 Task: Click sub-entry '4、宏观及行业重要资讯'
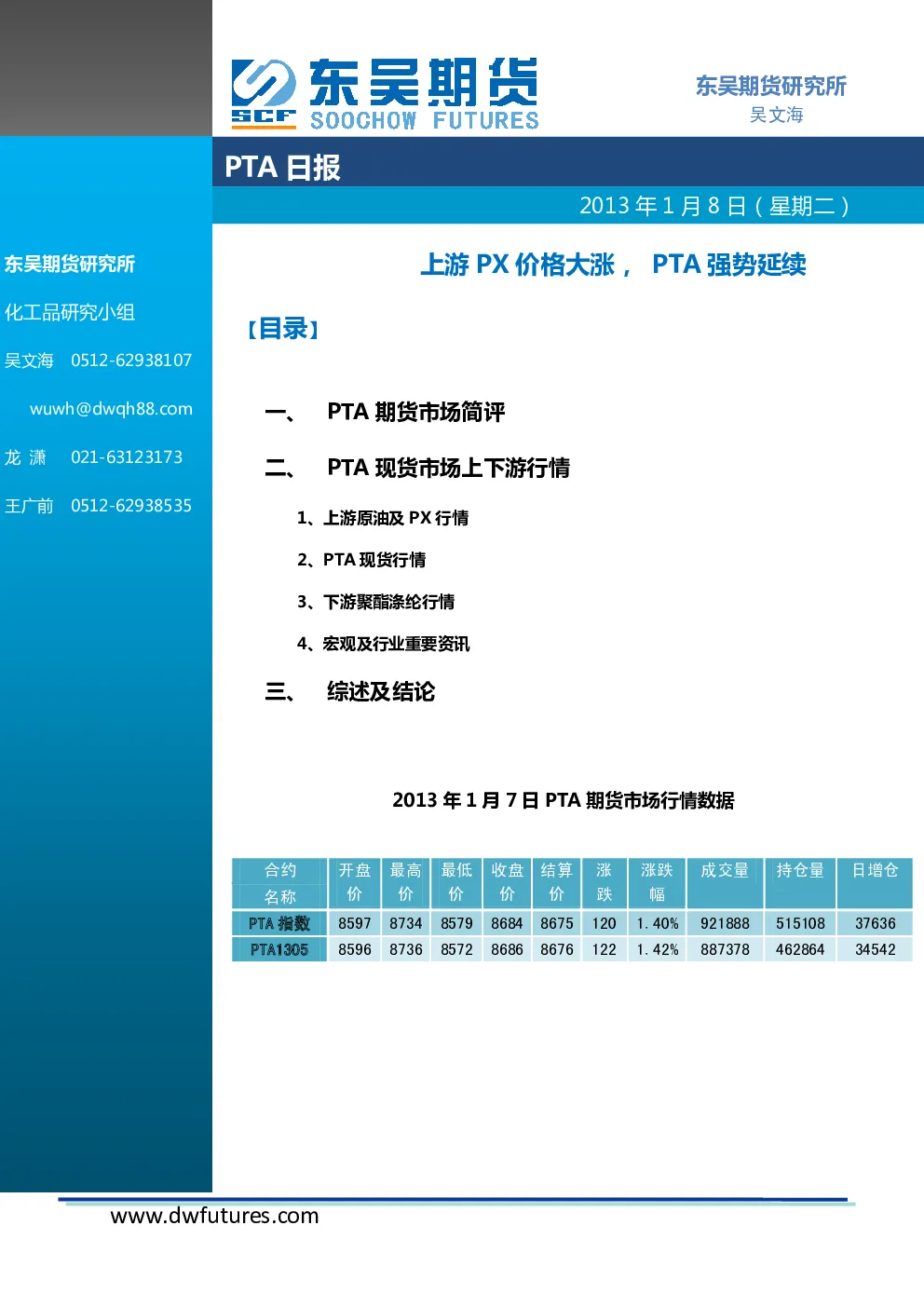[383, 644]
